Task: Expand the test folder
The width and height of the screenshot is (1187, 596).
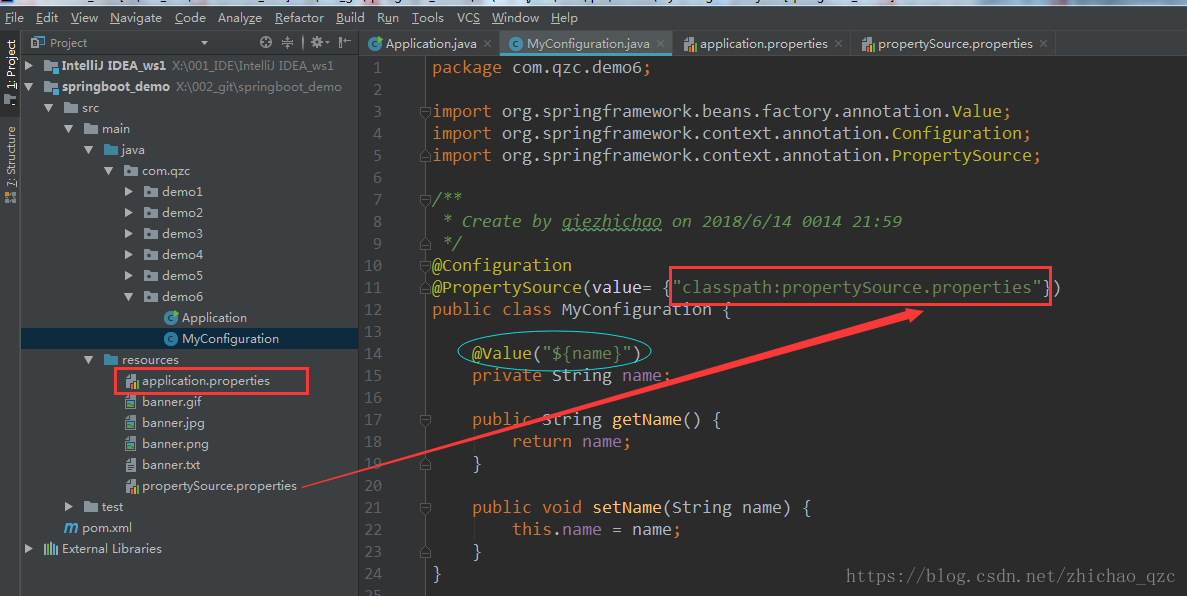Action: [69, 507]
